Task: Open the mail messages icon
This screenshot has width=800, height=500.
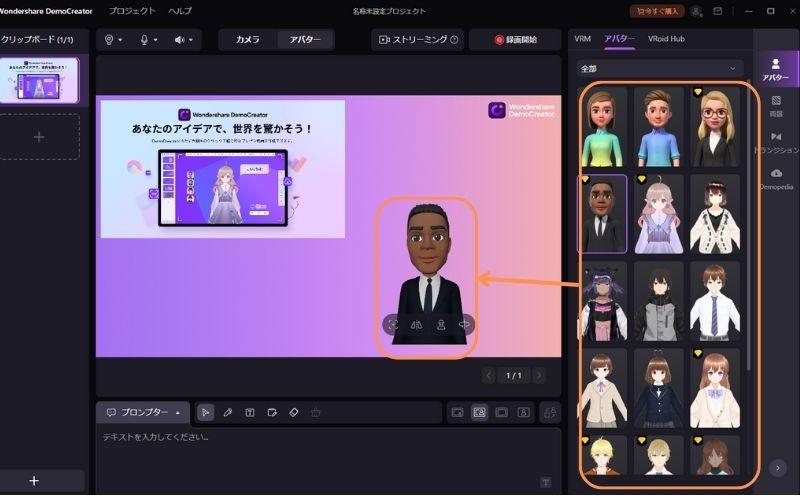Action: pyautogui.click(x=717, y=11)
